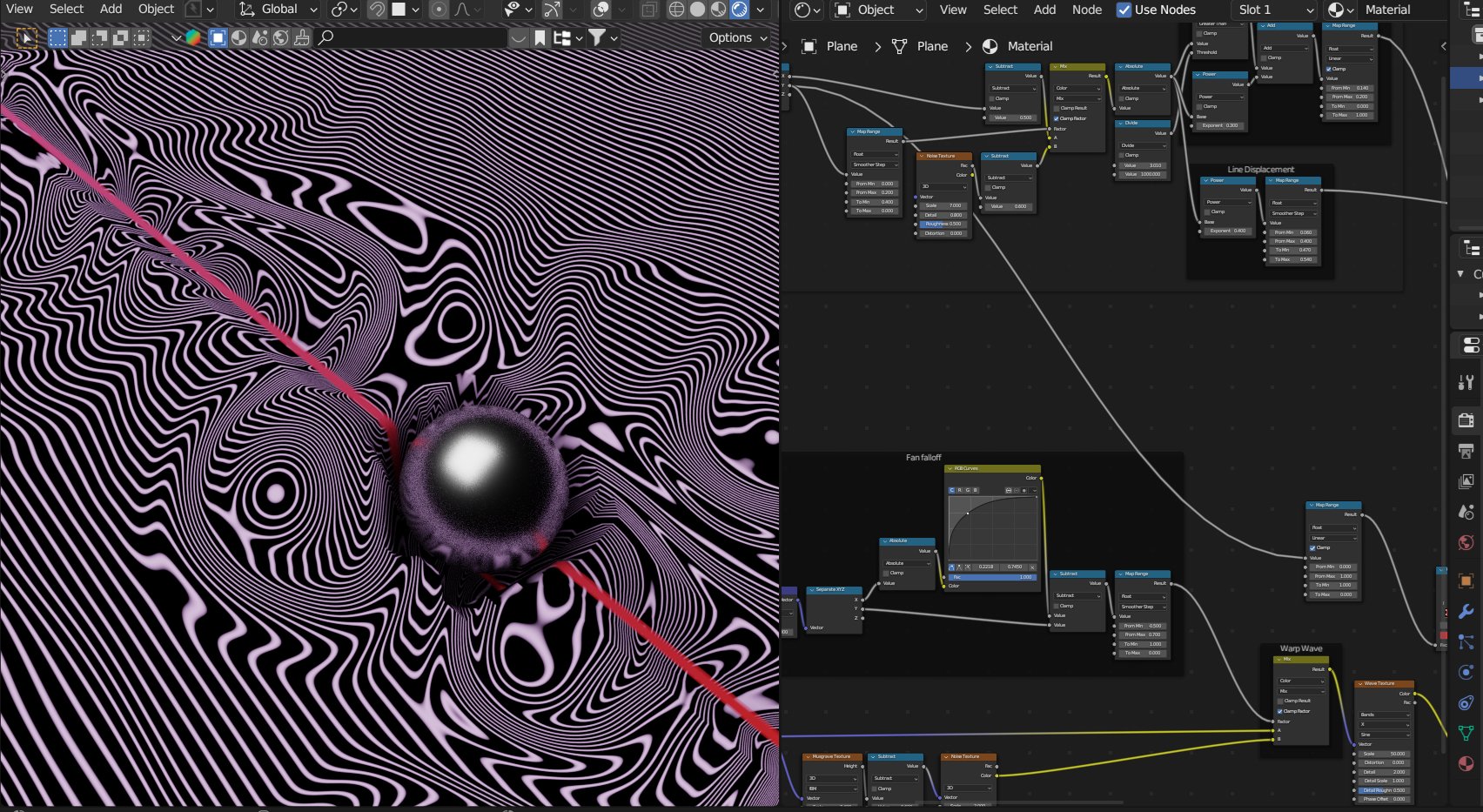Collapse the RGB Curves node

950,468
